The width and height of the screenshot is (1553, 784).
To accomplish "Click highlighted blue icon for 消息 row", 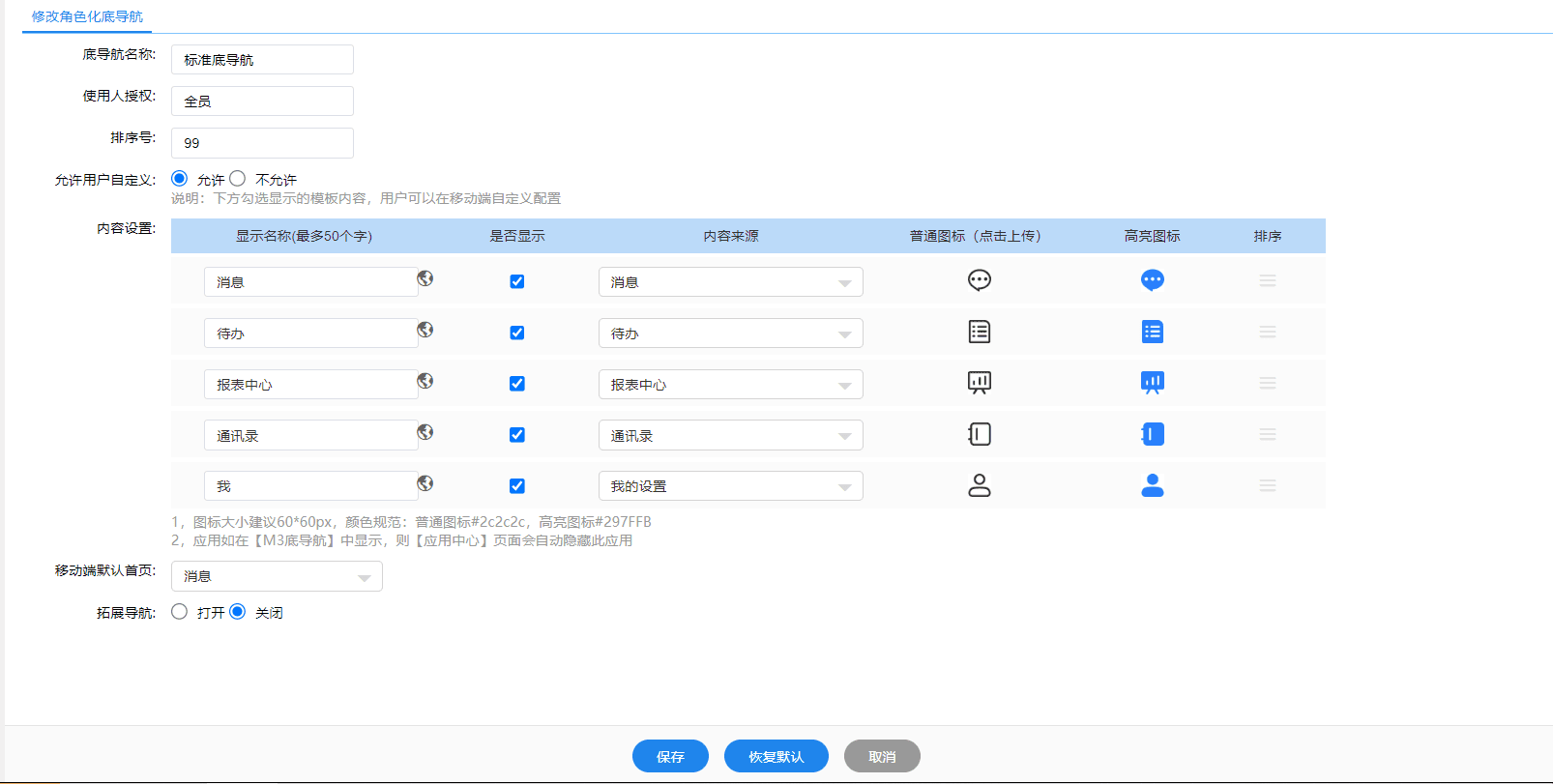I will click(x=1153, y=280).
